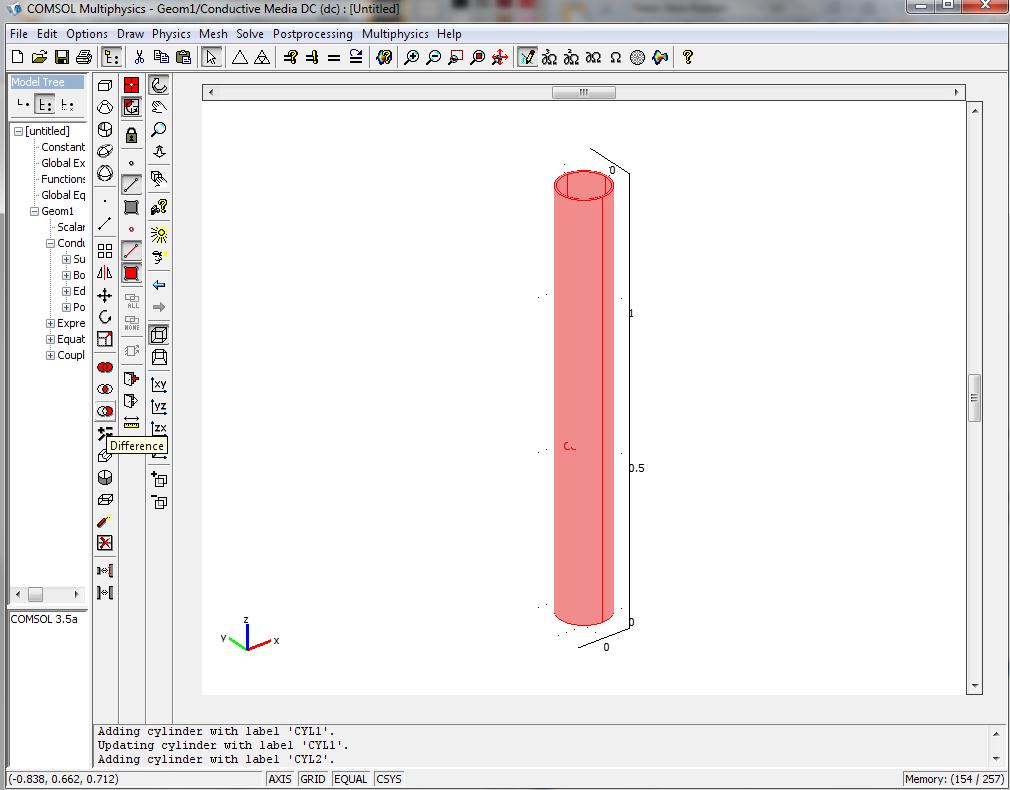This screenshot has width=1010, height=790.
Task: Click the model tree horizontal scrollbar thumb
Action: [x=35, y=594]
